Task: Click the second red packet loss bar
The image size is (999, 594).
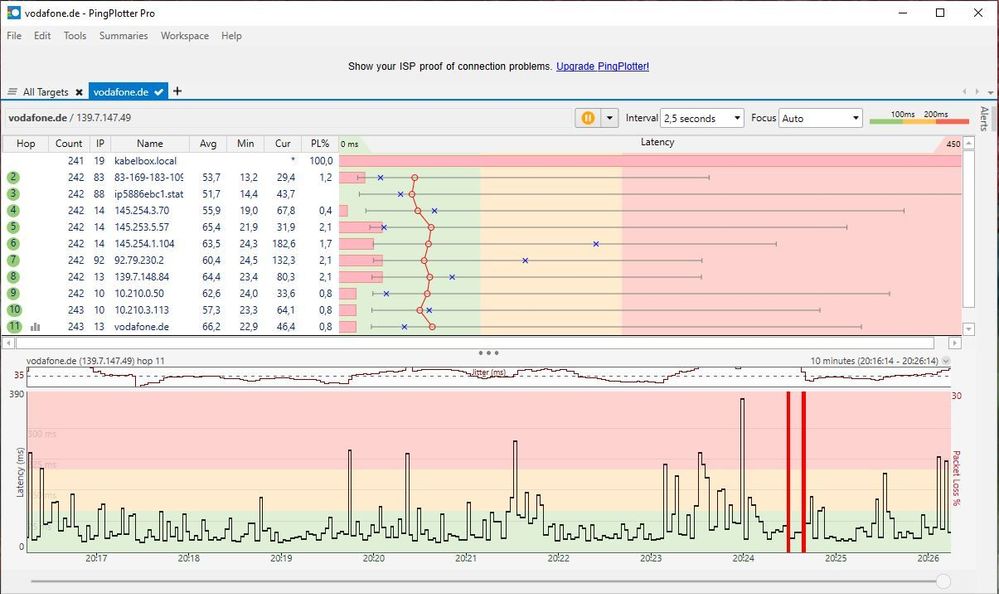Action: (x=803, y=472)
